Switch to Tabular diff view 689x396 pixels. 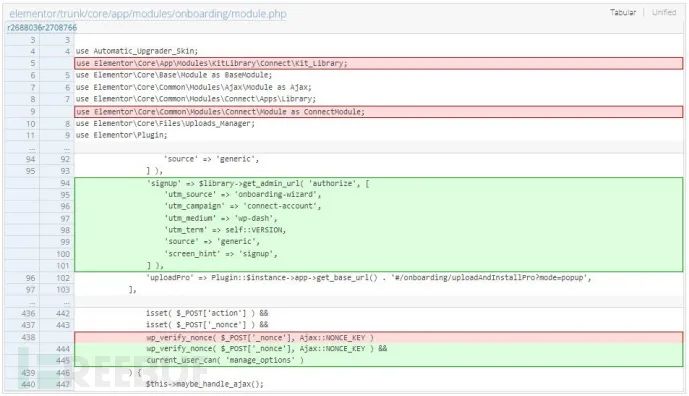[x=623, y=12]
